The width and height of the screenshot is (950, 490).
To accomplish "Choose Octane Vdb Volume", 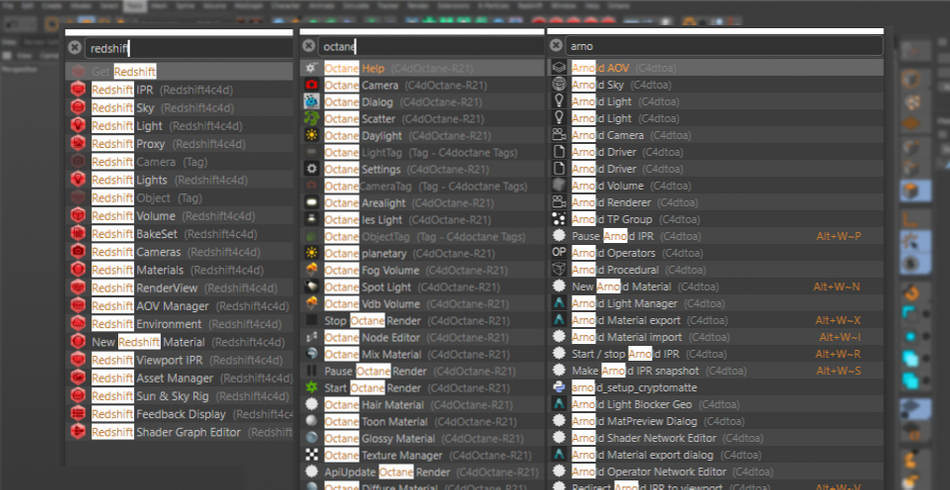I will (x=422, y=303).
